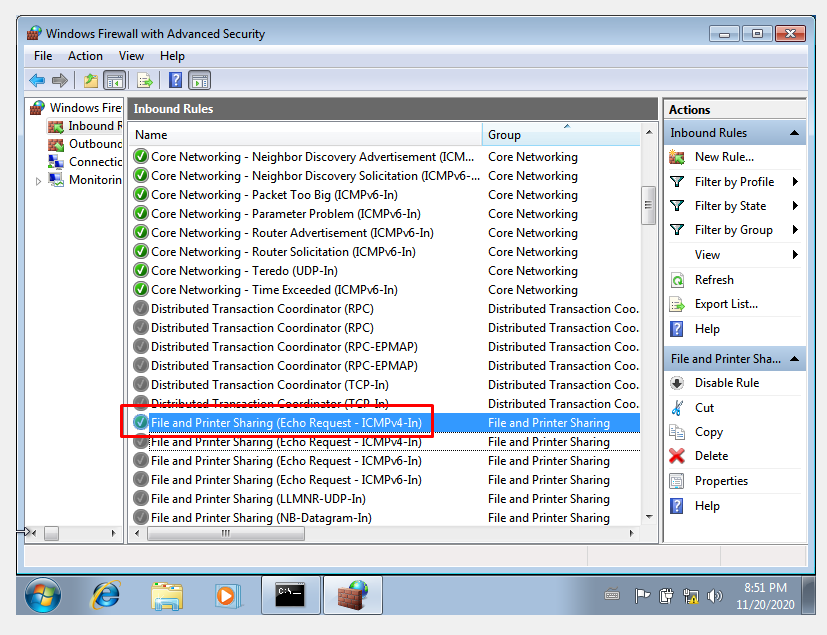
Task: Select File and Printer Sharing (NB-Datagram-In) rule
Action: click(261, 517)
